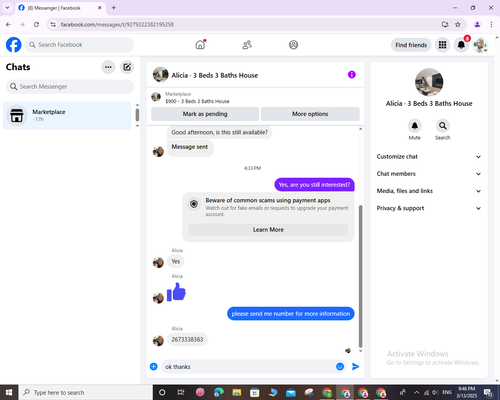Screen dimensions: 500x400
Task: Open the Marketplace chat in the list
Action: click(x=67, y=116)
